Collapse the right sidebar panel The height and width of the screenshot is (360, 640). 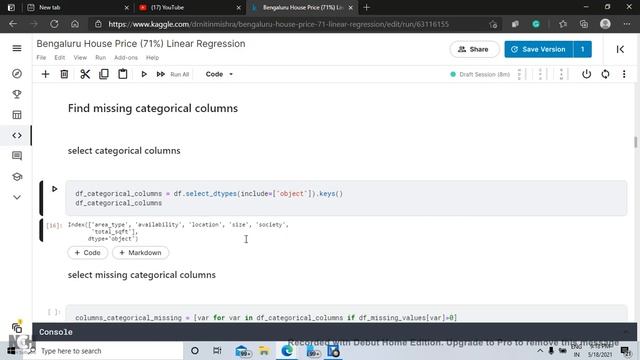(620, 49)
